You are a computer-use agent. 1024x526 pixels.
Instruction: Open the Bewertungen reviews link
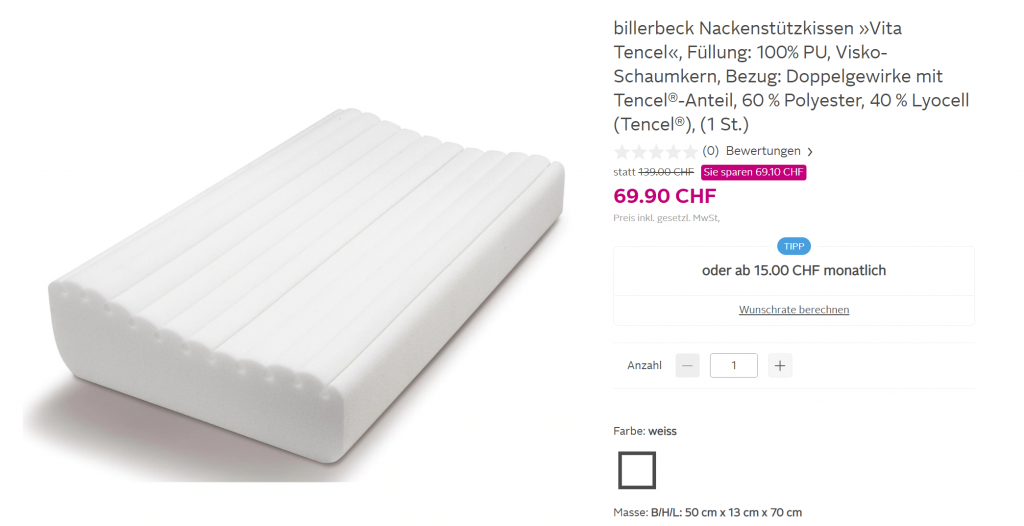tap(763, 151)
